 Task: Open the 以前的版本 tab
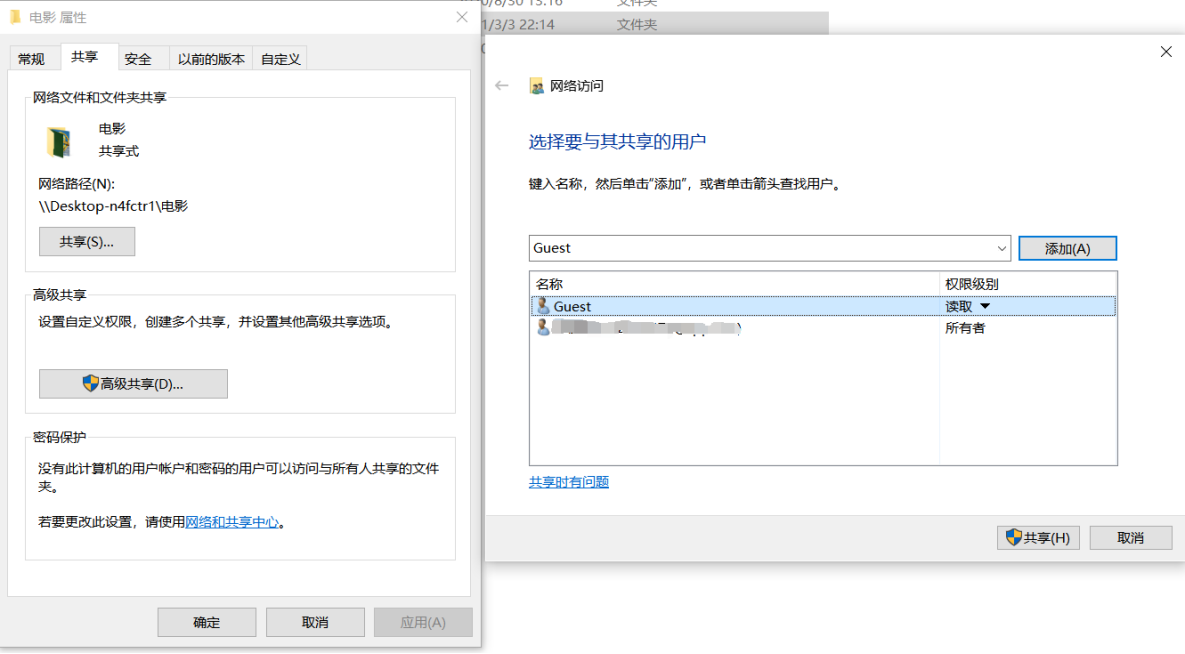click(211, 59)
